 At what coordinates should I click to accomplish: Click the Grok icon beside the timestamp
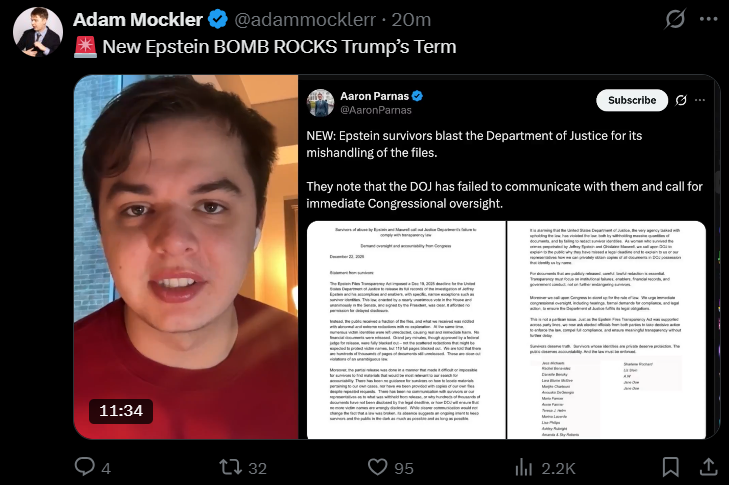click(675, 19)
